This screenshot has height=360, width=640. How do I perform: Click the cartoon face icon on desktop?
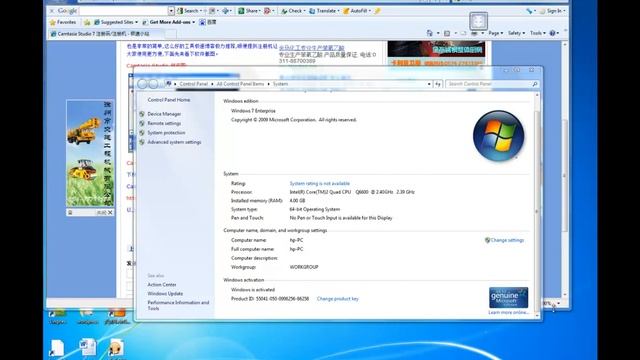(x=116, y=348)
